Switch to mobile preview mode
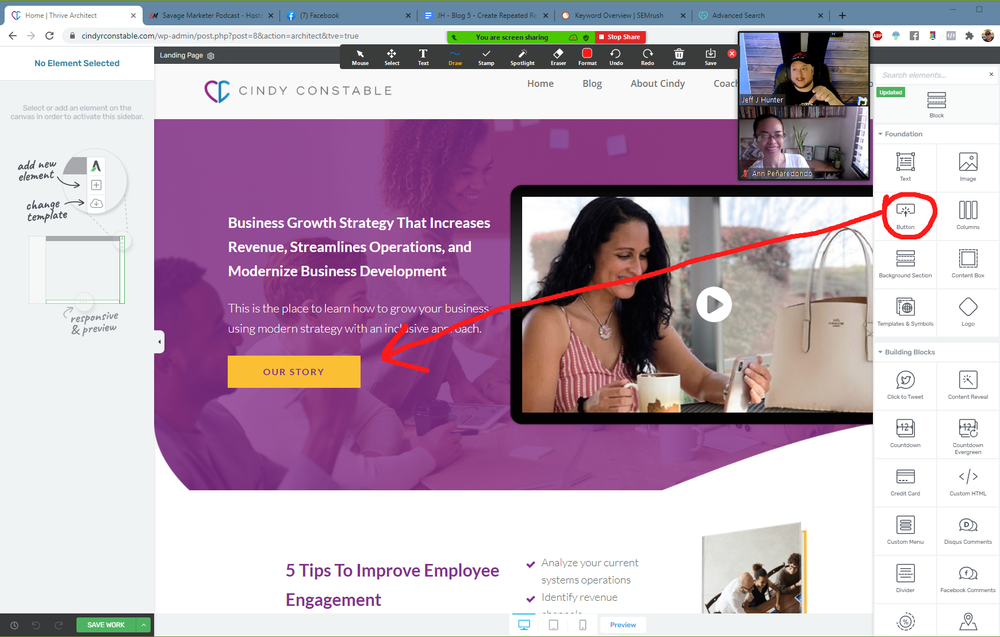This screenshot has width=1000, height=637. (x=582, y=625)
